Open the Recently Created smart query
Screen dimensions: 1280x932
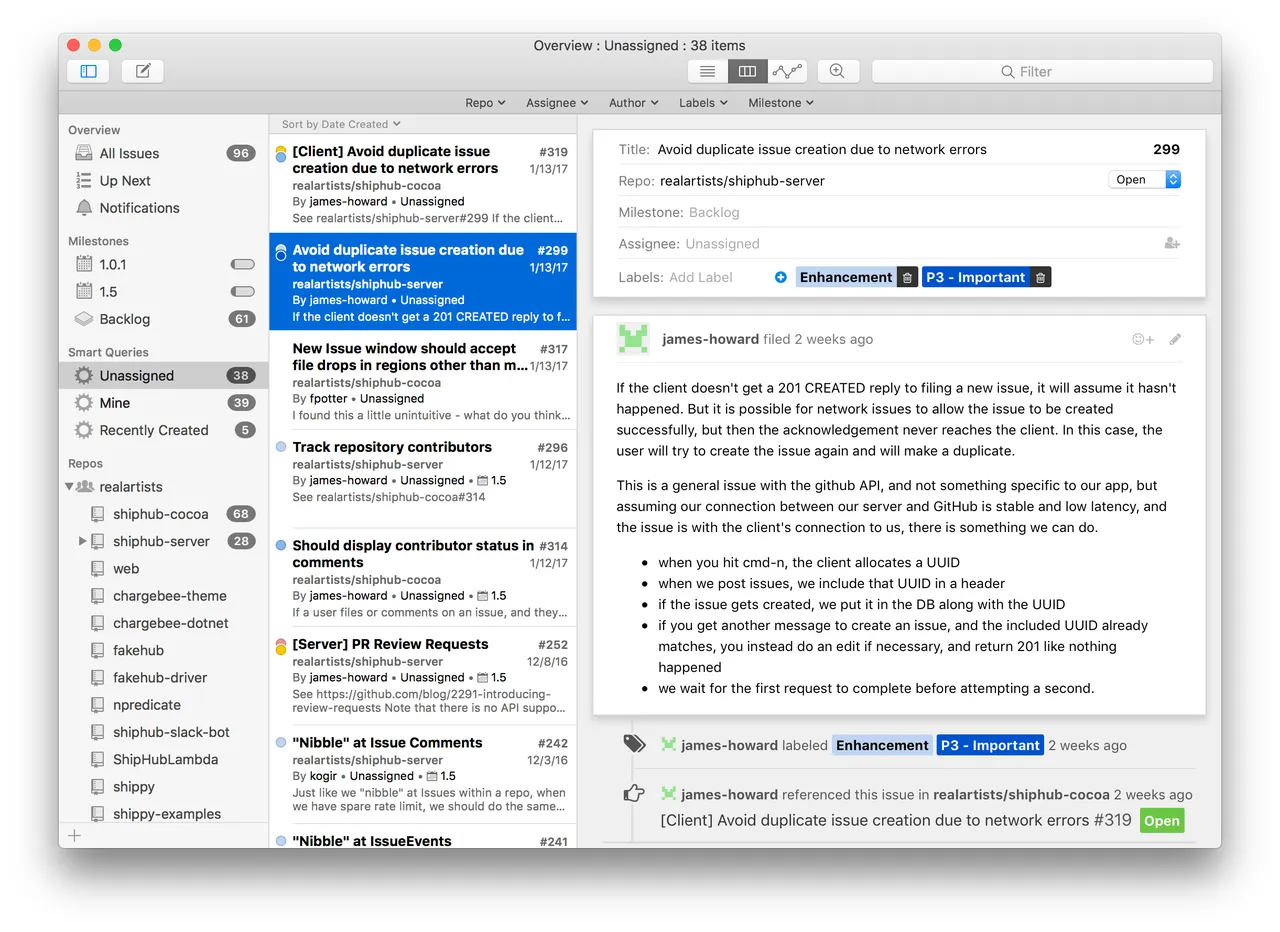tap(164, 430)
